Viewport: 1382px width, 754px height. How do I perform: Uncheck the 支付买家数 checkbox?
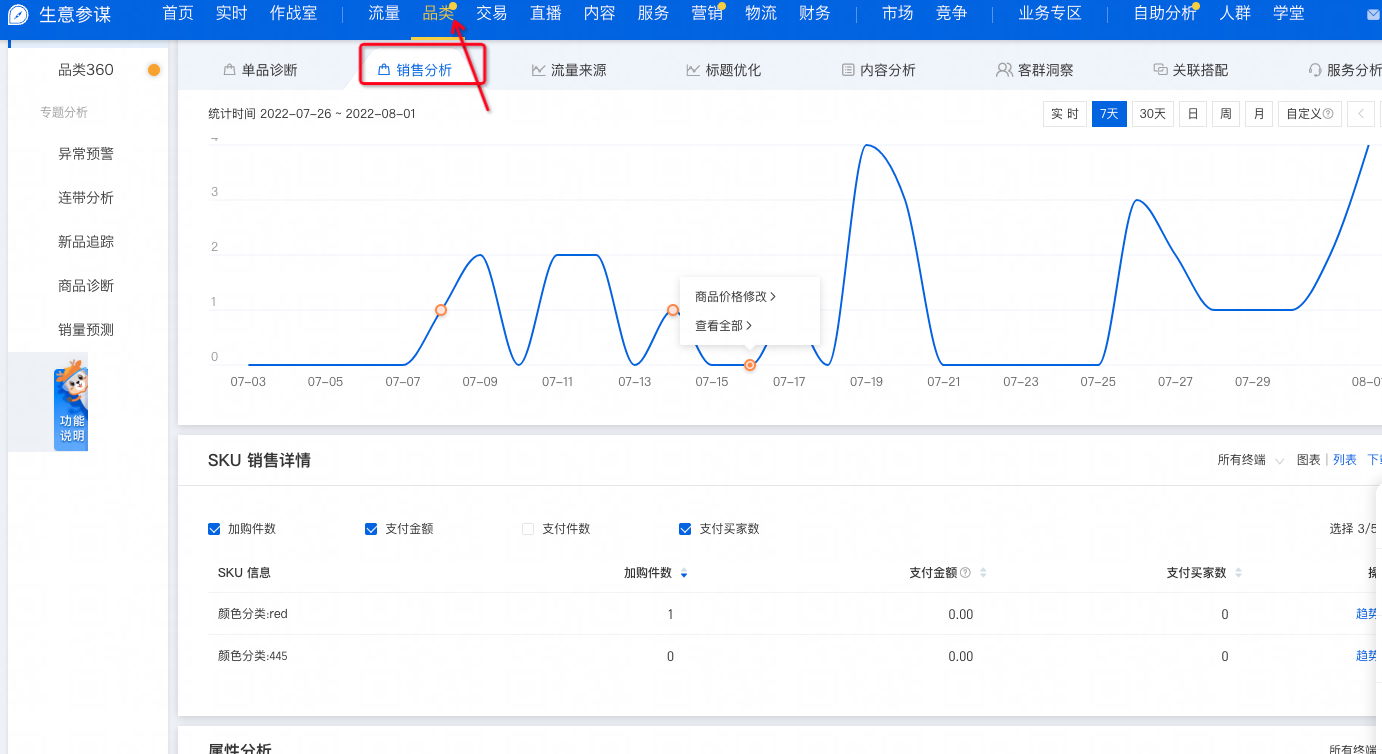(685, 529)
